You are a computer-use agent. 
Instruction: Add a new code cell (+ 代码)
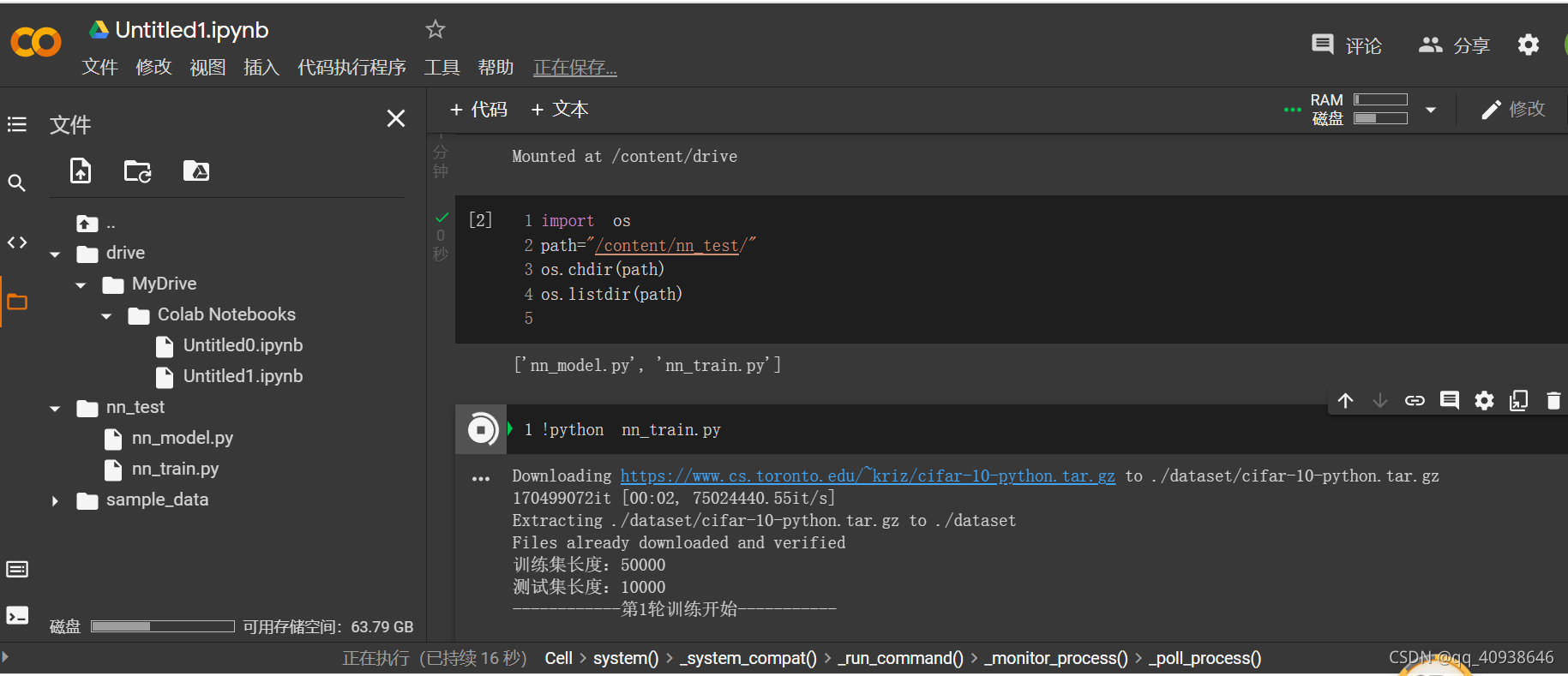(x=478, y=110)
